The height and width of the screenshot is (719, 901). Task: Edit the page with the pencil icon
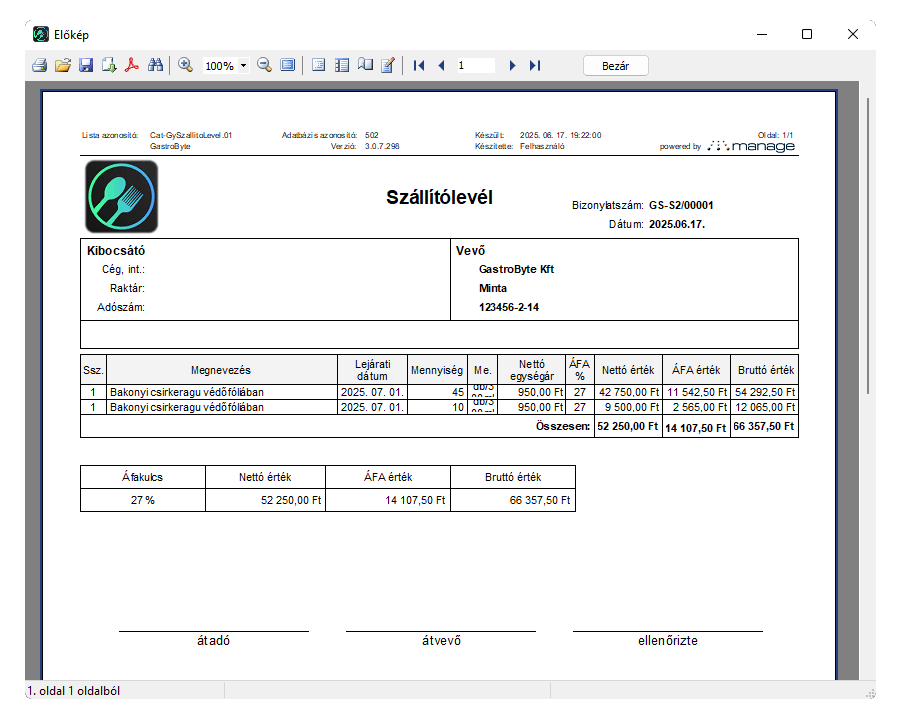point(388,65)
